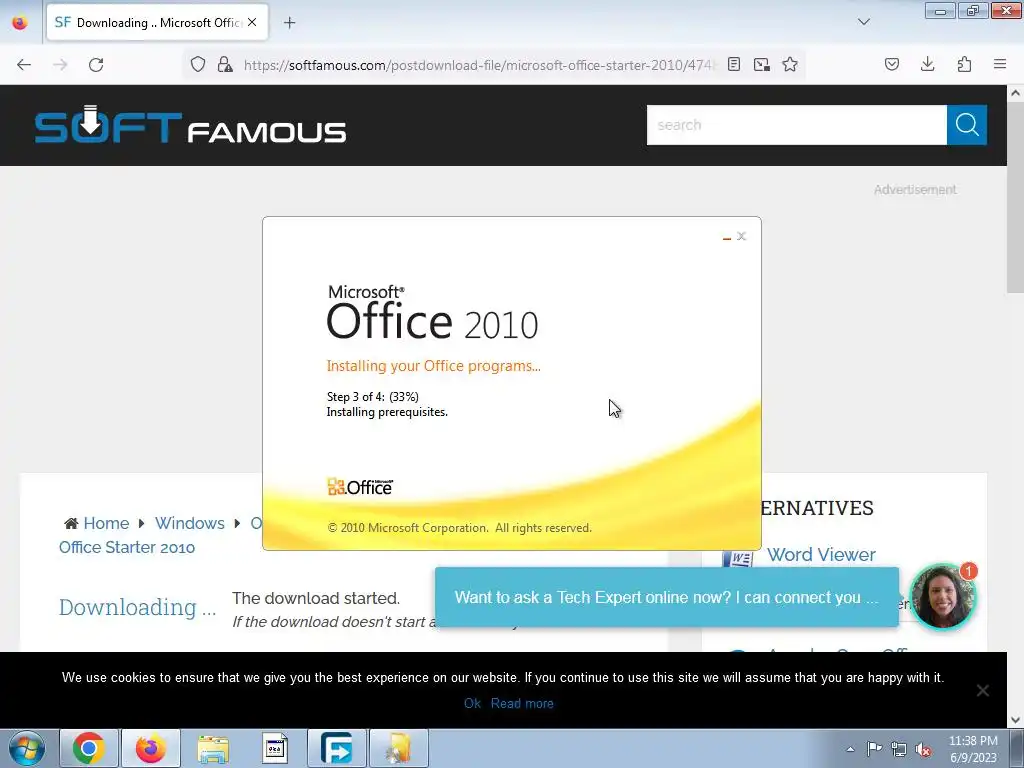The width and height of the screenshot is (1024, 768).
Task: Toggle reader view icon in address bar
Action: [x=734, y=65]
